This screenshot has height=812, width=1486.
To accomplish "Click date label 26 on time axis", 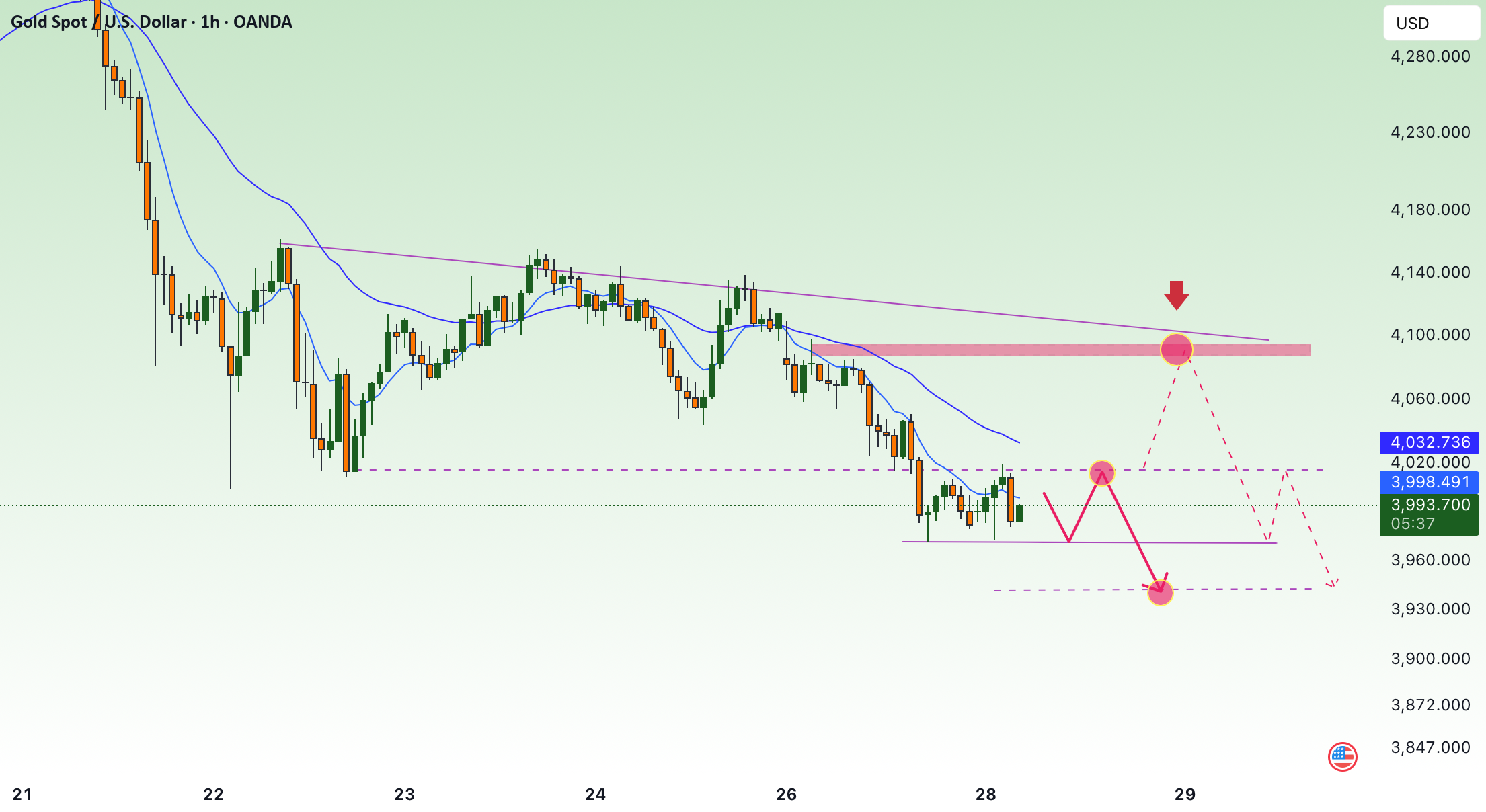I will tap(786, 795).
